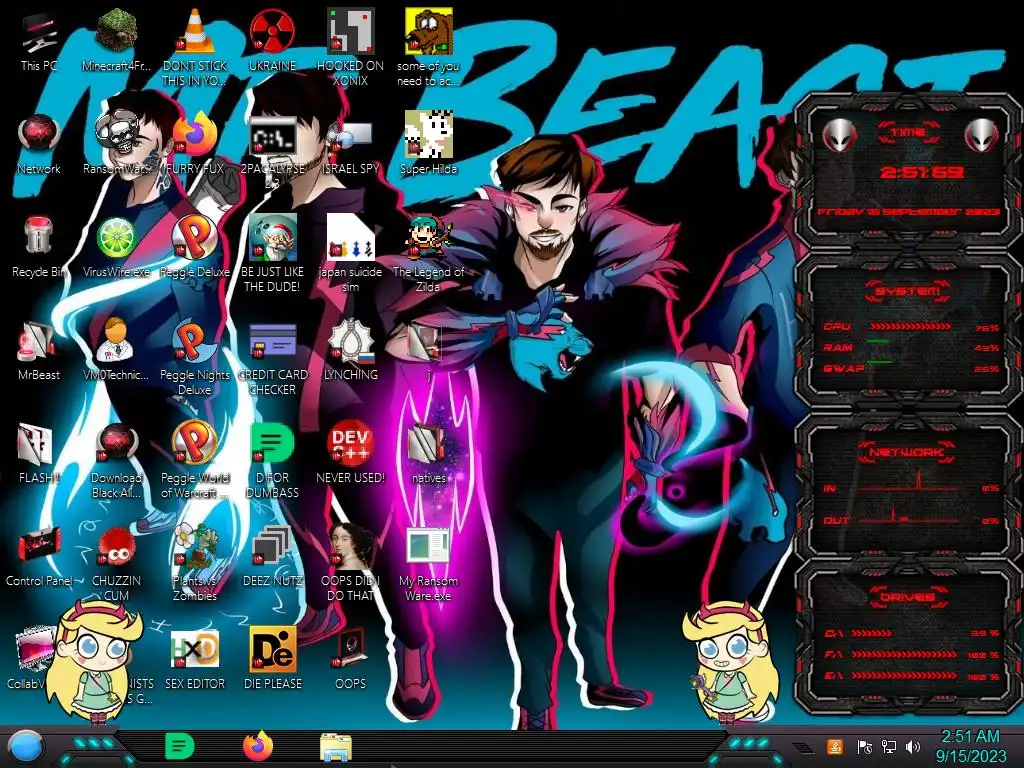Click the volume speaker tray icon
1024x768 pixels.
pos(913,746)
